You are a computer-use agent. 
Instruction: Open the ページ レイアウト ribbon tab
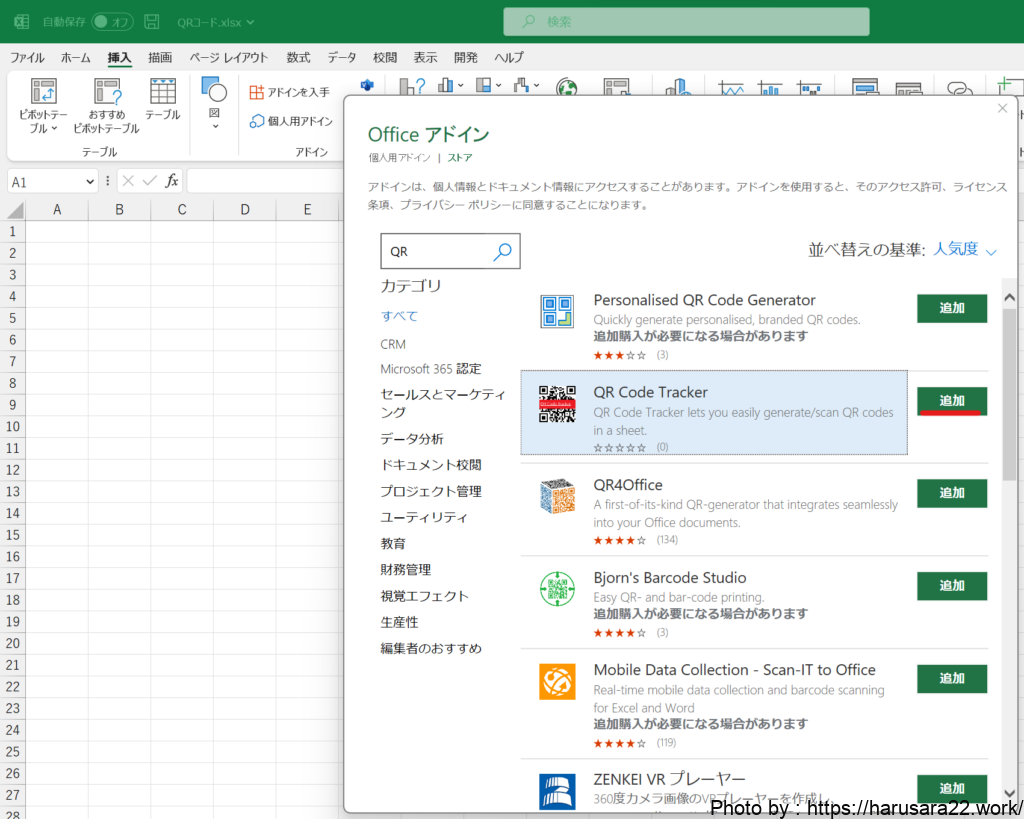click(x=229, y=57)
